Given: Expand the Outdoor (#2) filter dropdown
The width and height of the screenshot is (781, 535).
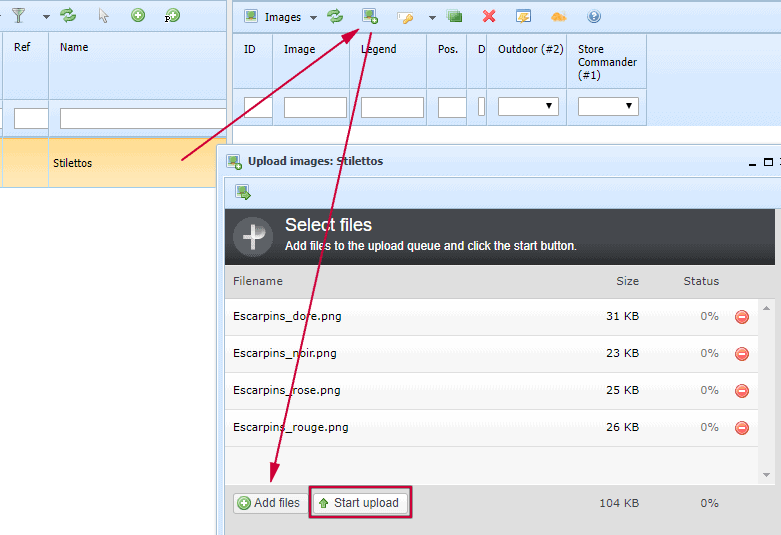Looking at the screenshot, I should [x=528, y=106].
